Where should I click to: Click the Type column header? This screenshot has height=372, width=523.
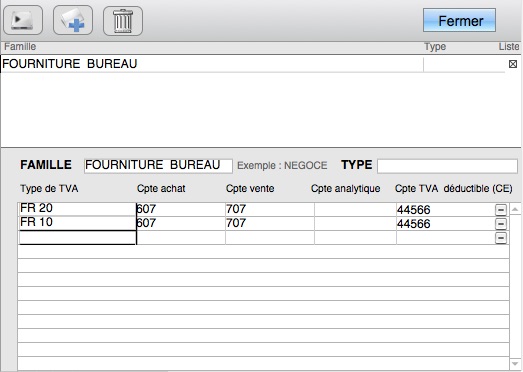[x=435, y=47]
